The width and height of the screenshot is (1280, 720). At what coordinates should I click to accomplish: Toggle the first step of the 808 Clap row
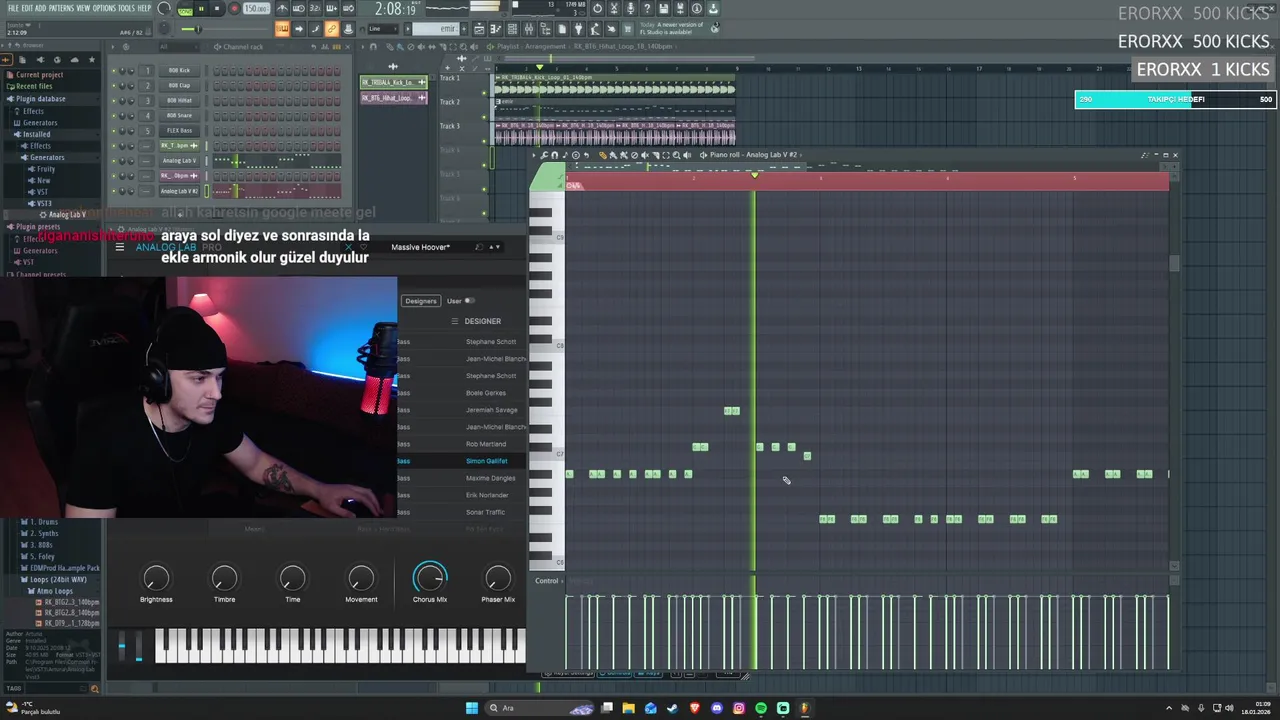point(216,85)
